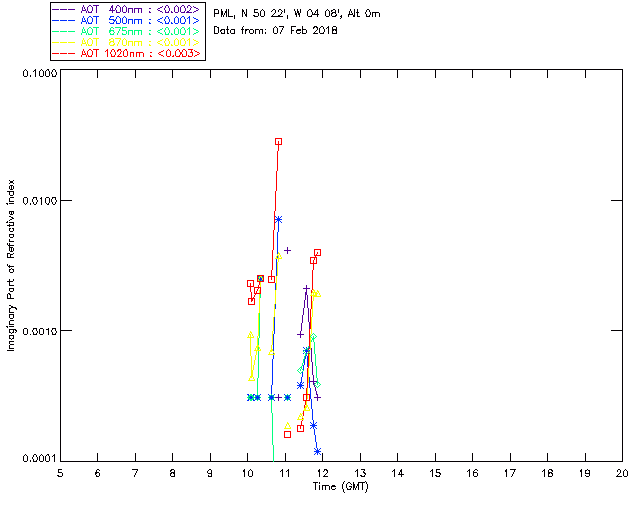Screen dimensions: 640x512
Task: Click the x-axis tick label 7
Action: tap(135, 473)
